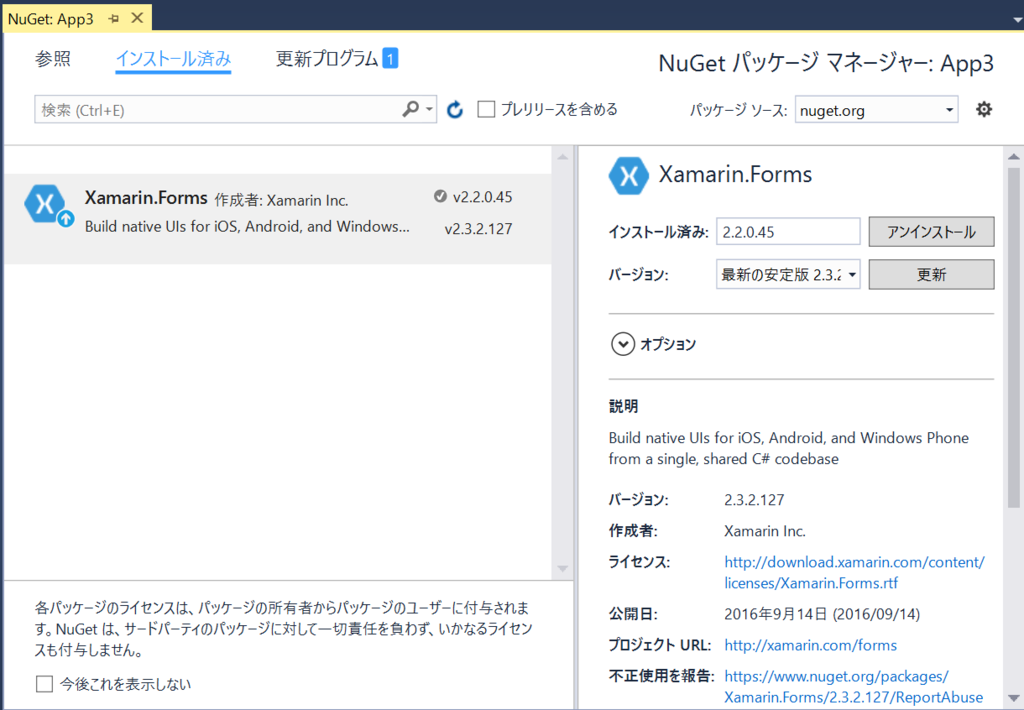Click v2.3.2.127 in package row
Image resolution: width=1024 pixels, height=710 pixels.
point(478,229)
